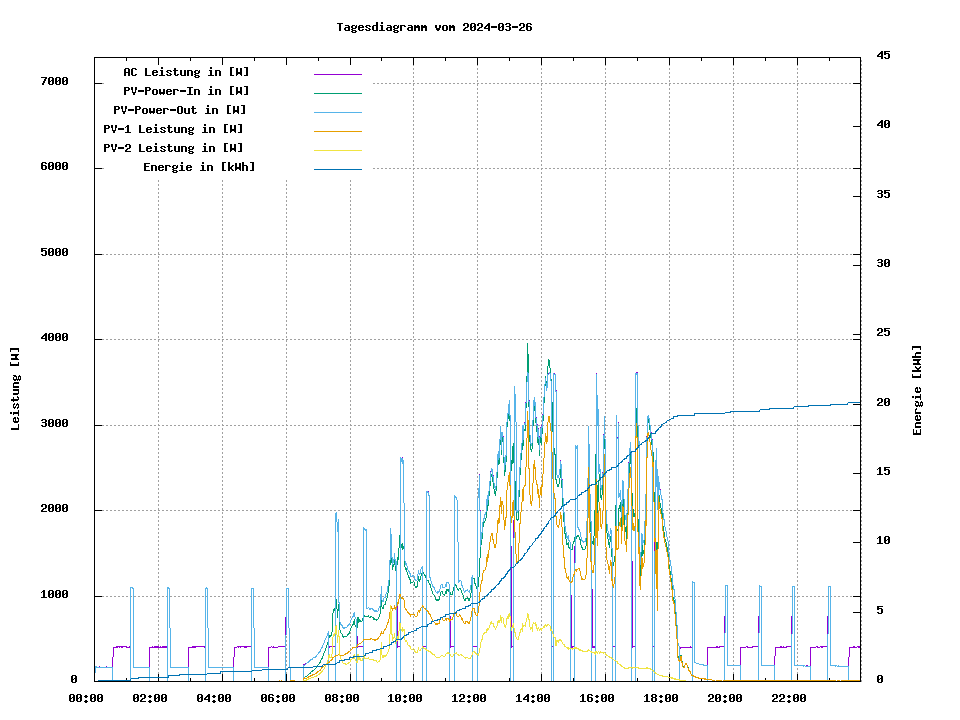Click the Energie in [kWh] legend label
The image size is (960, 720).
pos(199,167)
